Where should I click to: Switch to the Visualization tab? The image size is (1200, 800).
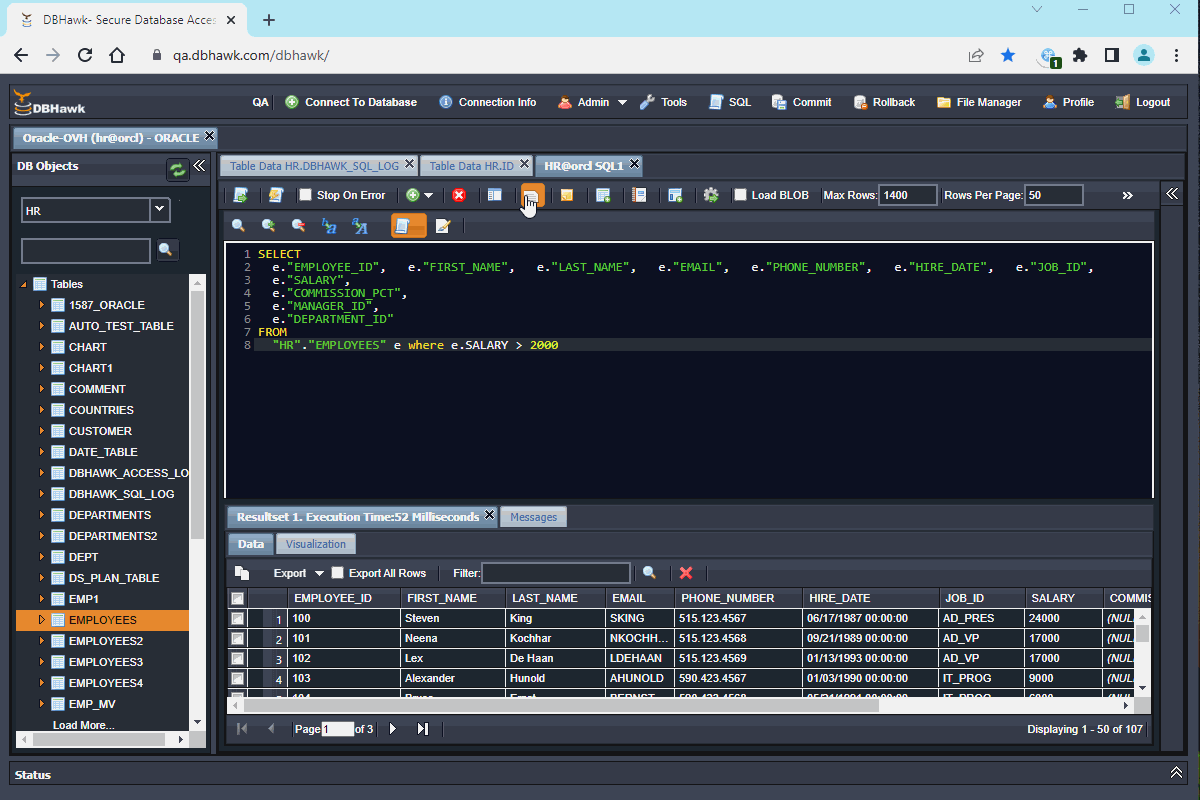[316, 544]
